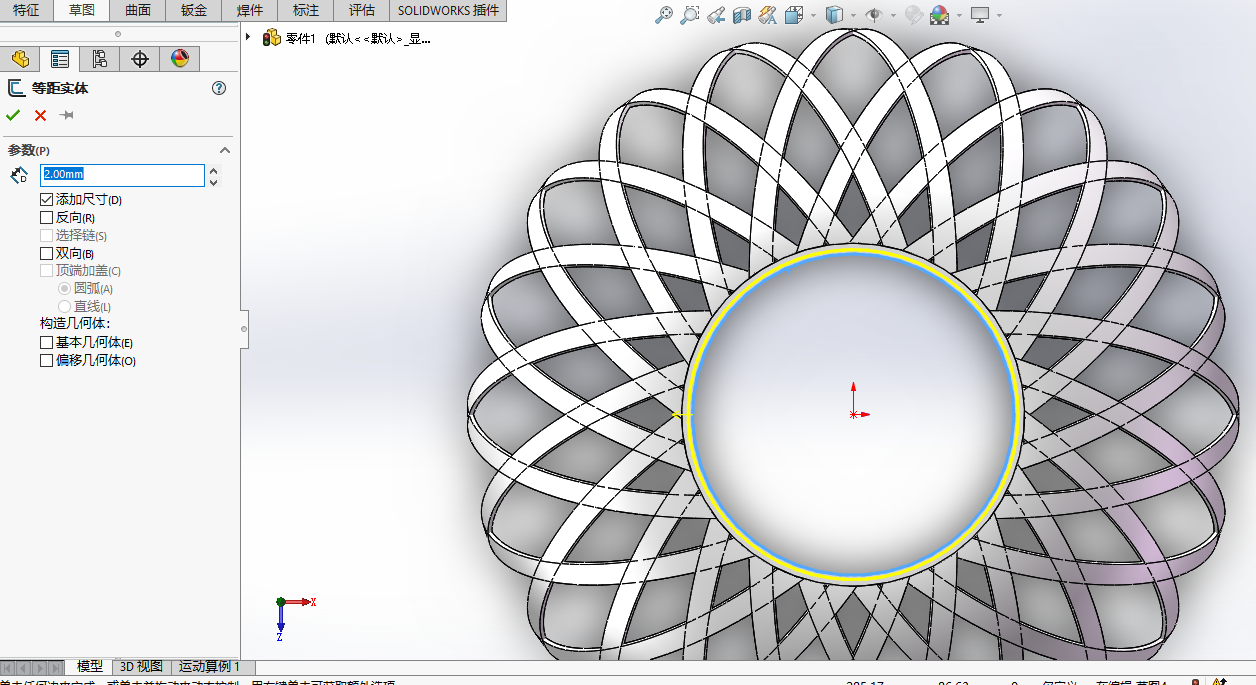
Task: Uncheck 添加尺寸 checkbox
Action: click(46, 200)
